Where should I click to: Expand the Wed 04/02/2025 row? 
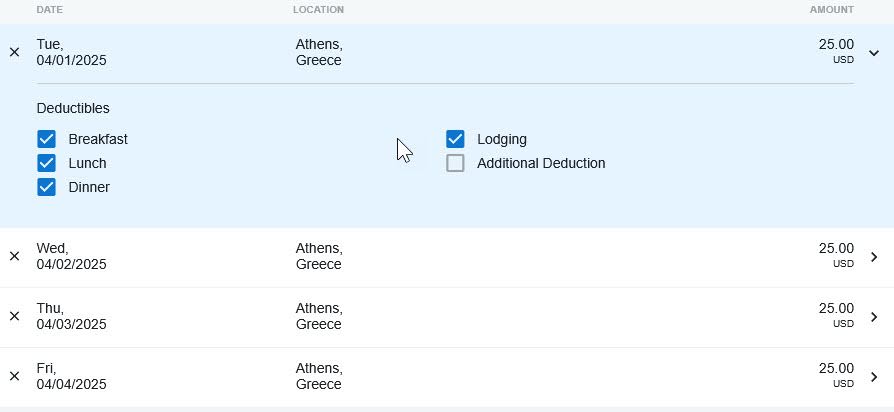click(x=874, y=256)
